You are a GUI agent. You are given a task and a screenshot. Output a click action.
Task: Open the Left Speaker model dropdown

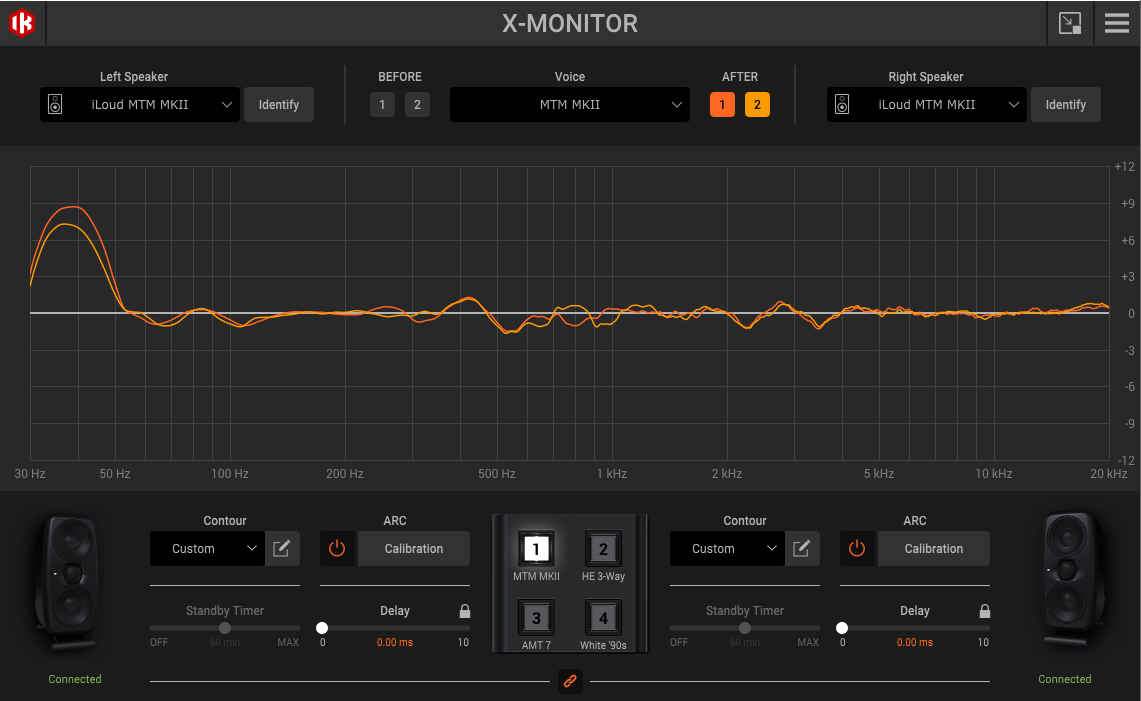click(140, 104)
